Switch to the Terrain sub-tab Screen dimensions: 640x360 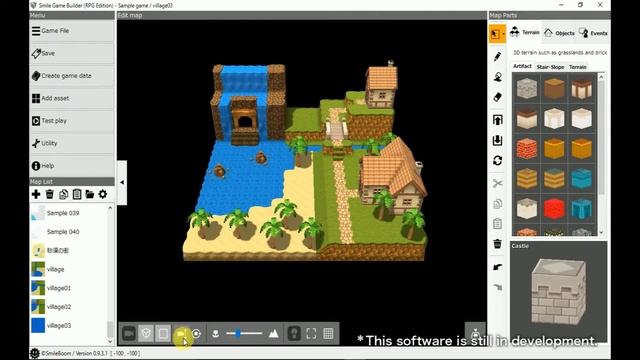point(578,67)
